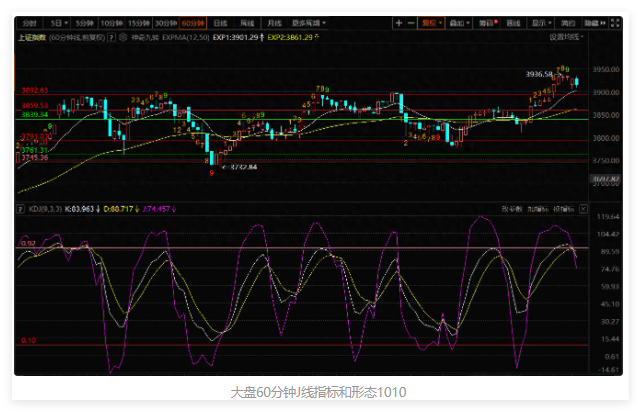Open the 5日 period dropdown

click(x=59, y=22)
